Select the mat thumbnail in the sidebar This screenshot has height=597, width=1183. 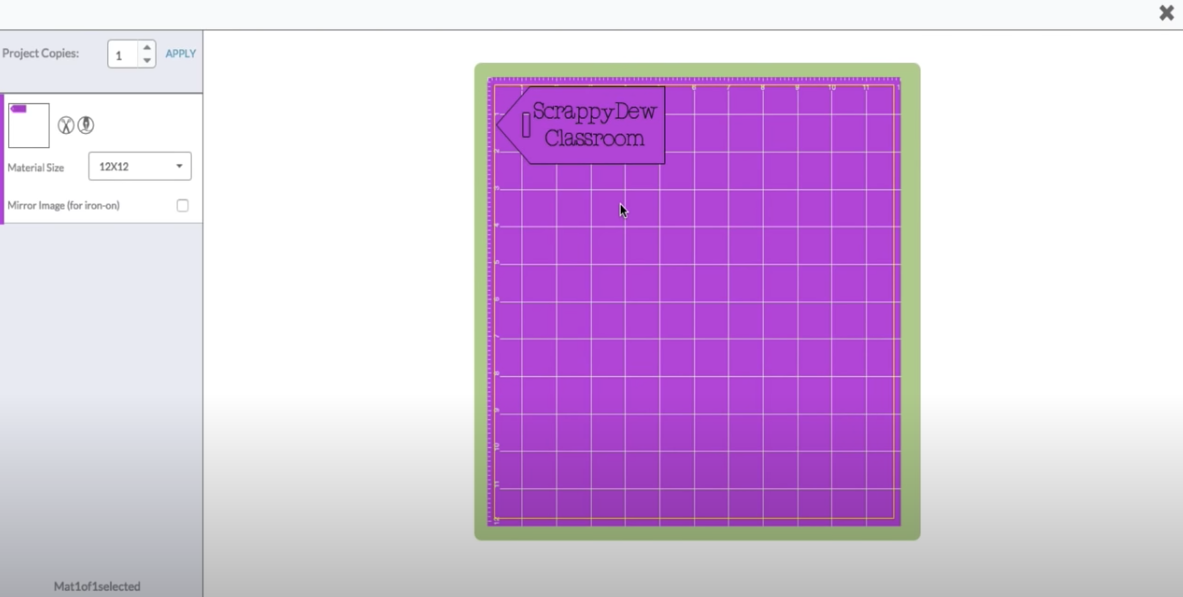[28, 124]
